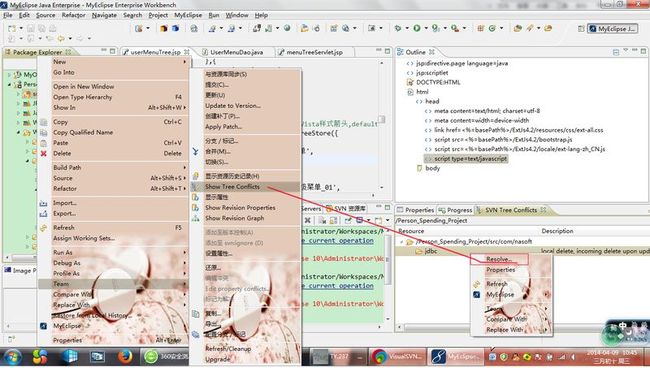Select Assign Working Sets... entry
Viewport: 650px width, 368px height.
click(113, 238)
